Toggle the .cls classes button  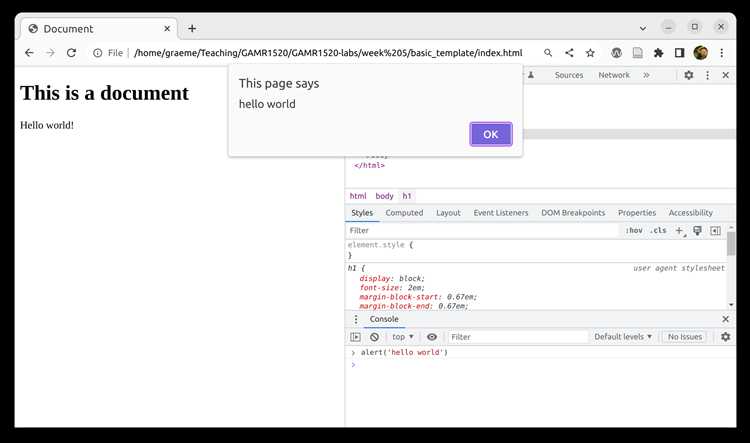pyautogui.click(x=658, y=231)
